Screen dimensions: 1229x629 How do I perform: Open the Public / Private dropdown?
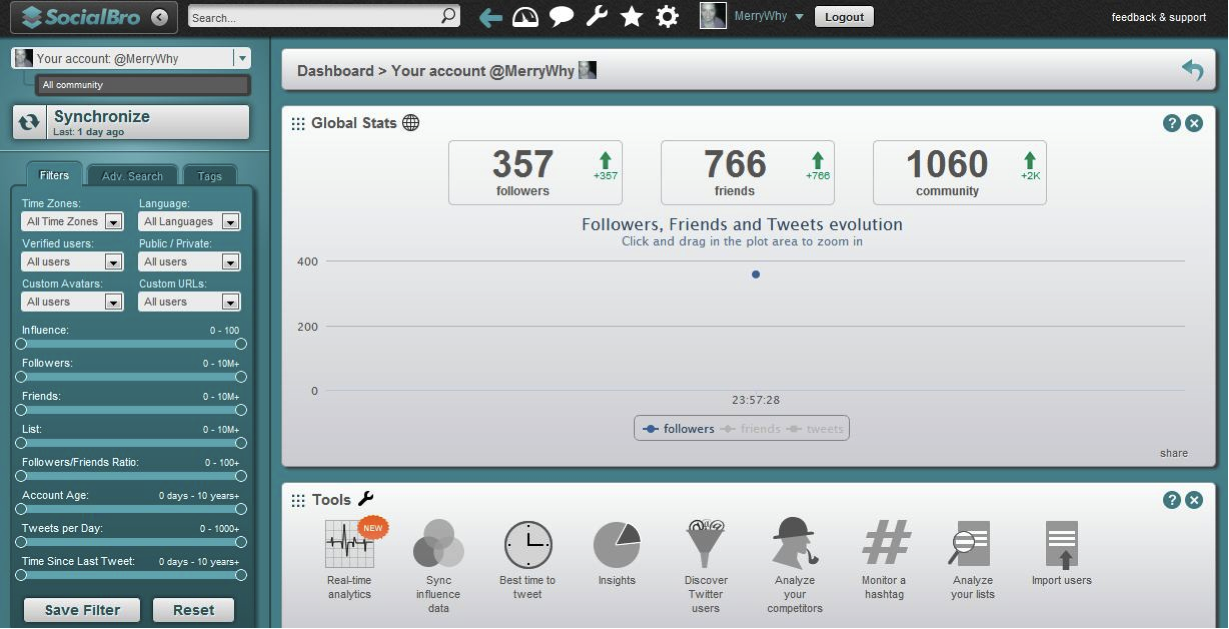click(x=189, y=262)
